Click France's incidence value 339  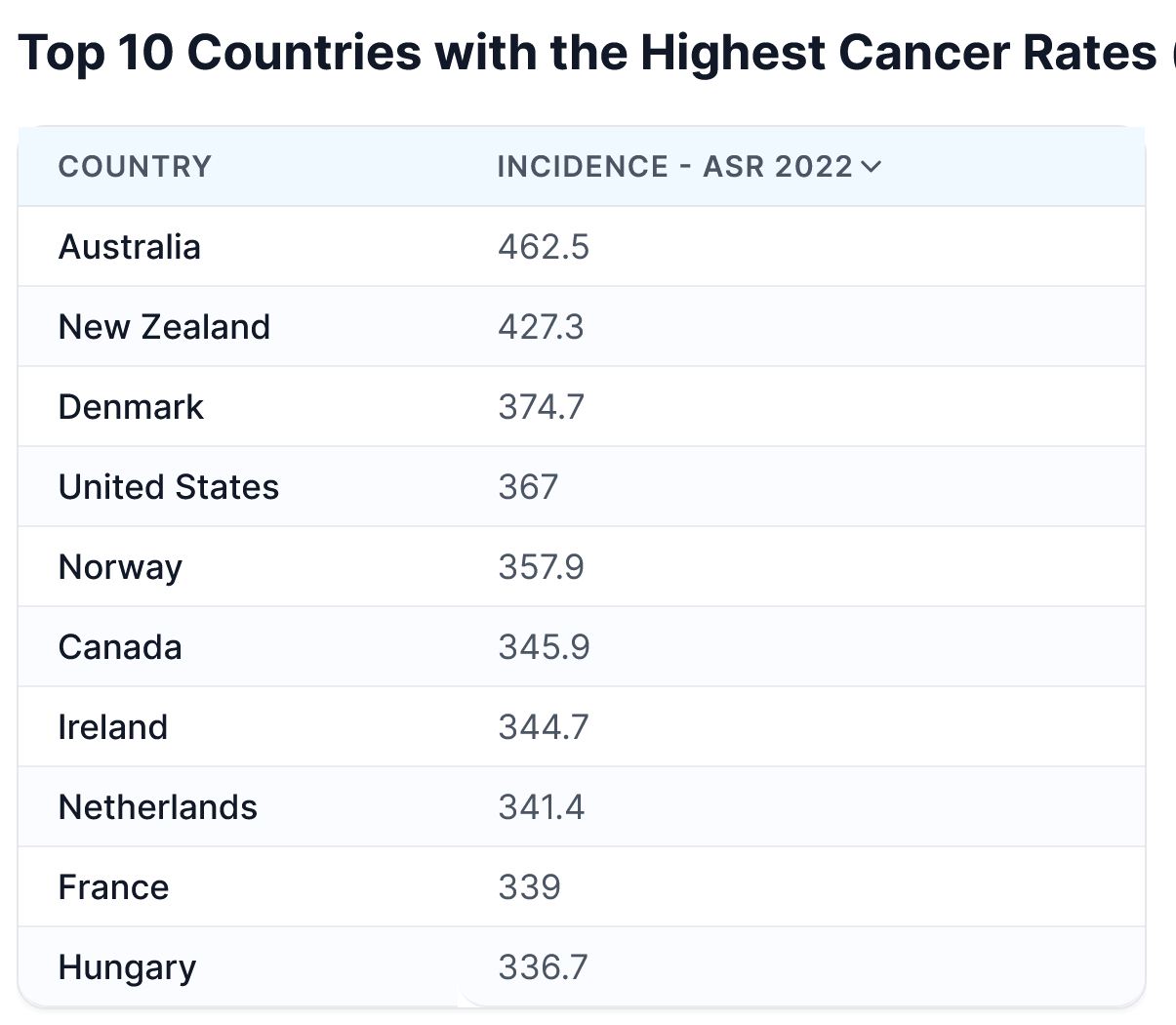tap(529, 887)
